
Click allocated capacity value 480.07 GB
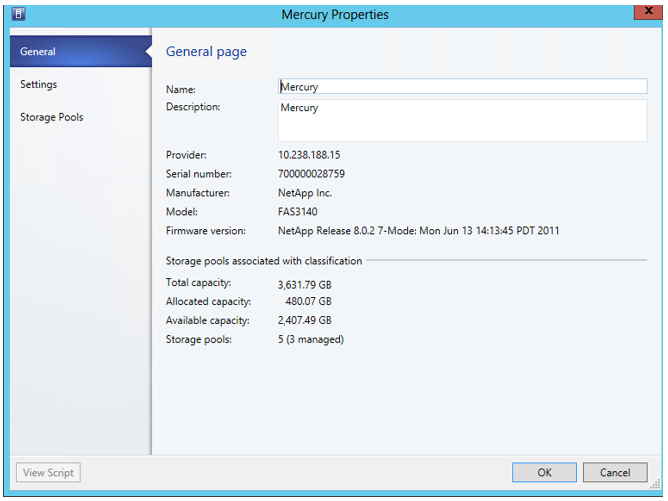pos(308,302)
